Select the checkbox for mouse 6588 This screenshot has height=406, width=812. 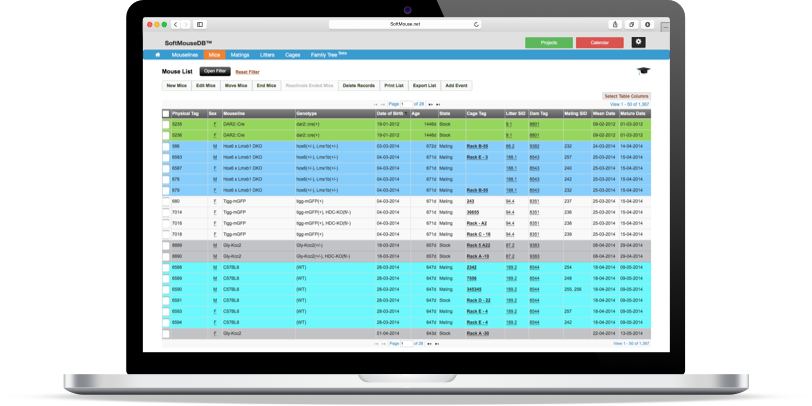(x=166, y=268)
